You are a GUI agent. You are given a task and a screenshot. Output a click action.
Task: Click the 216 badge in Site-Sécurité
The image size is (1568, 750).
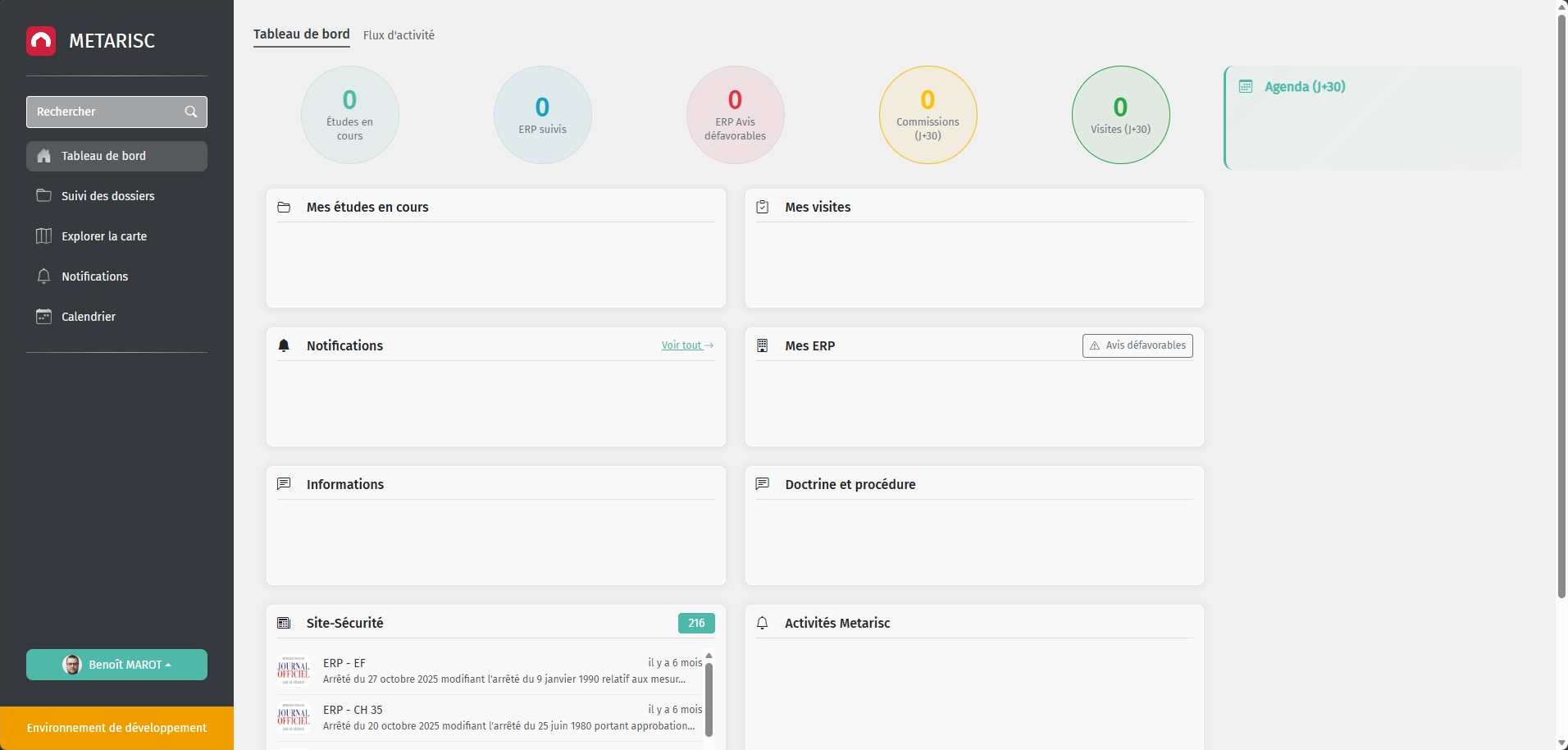coord(696,624)
